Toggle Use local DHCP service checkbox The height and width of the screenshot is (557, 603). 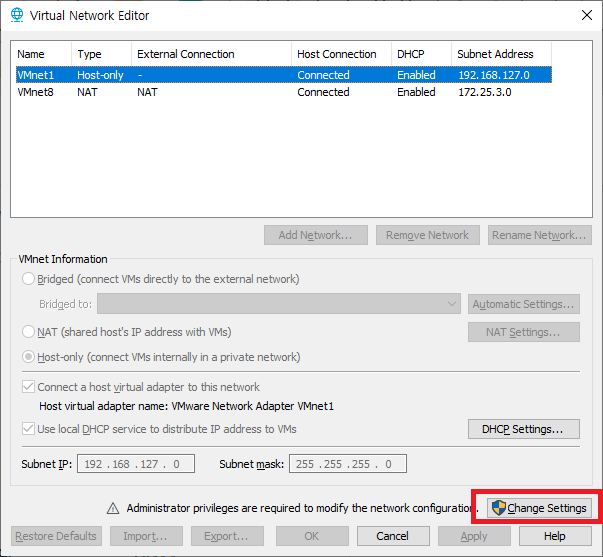[x=28, y=429]
